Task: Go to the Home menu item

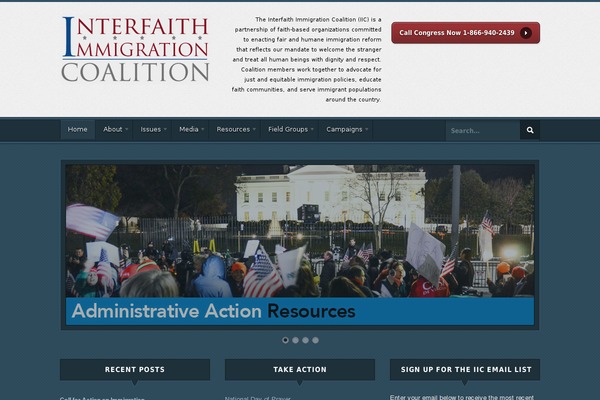Action: click(x=77, y=129)
